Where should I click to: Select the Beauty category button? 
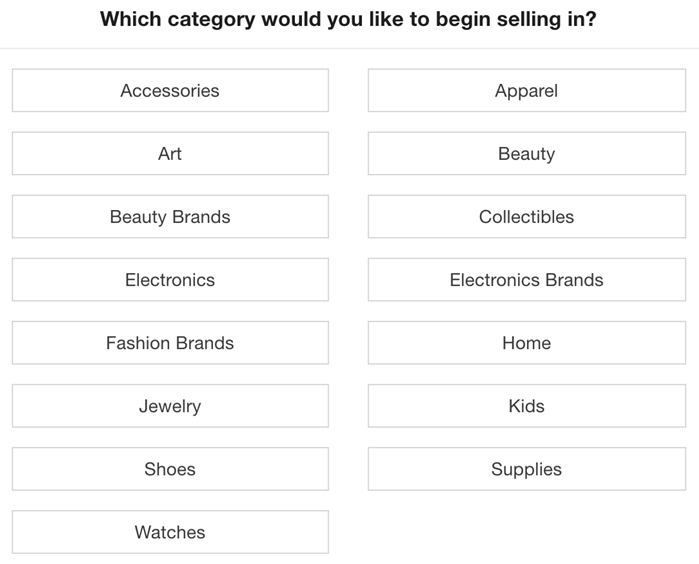[526, 154]
